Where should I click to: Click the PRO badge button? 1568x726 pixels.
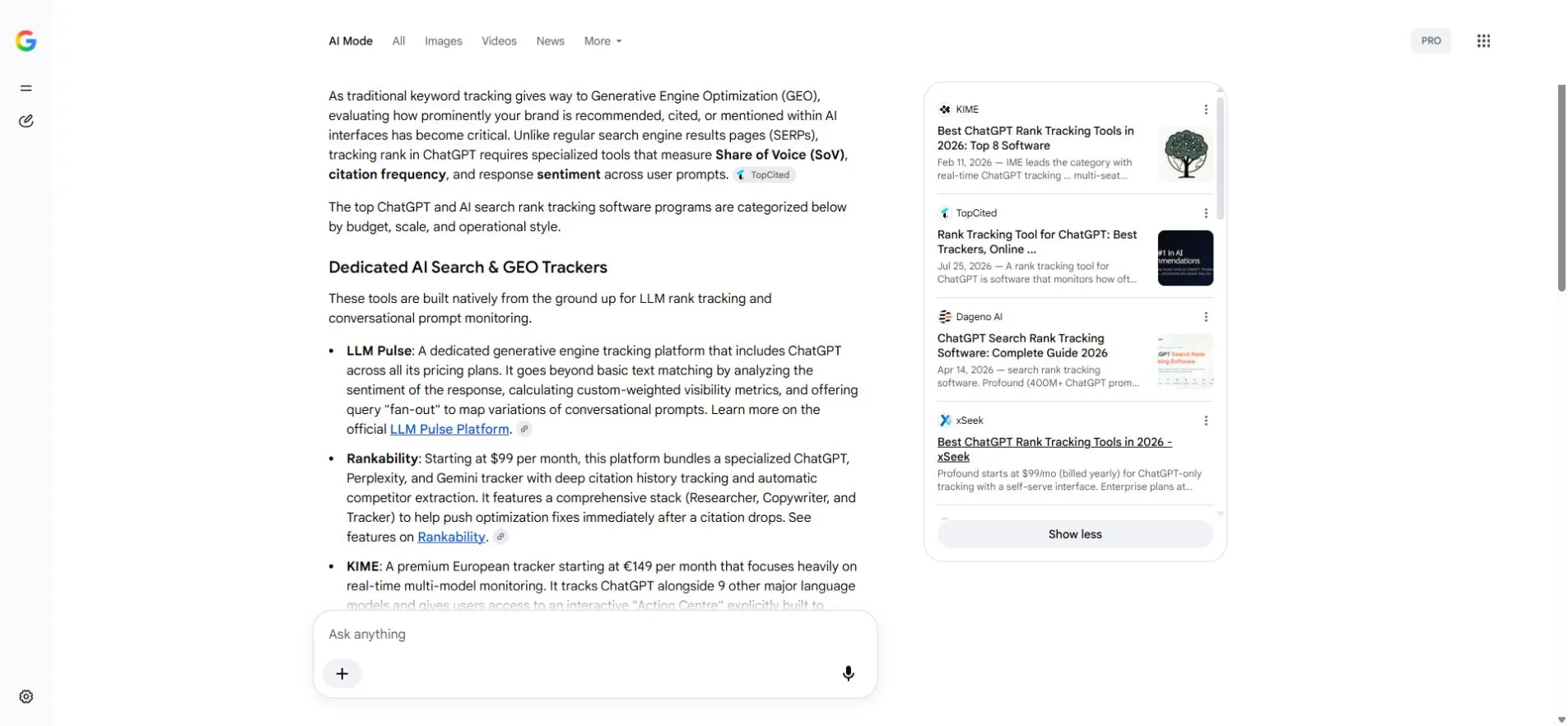[x=1431, y=41]
